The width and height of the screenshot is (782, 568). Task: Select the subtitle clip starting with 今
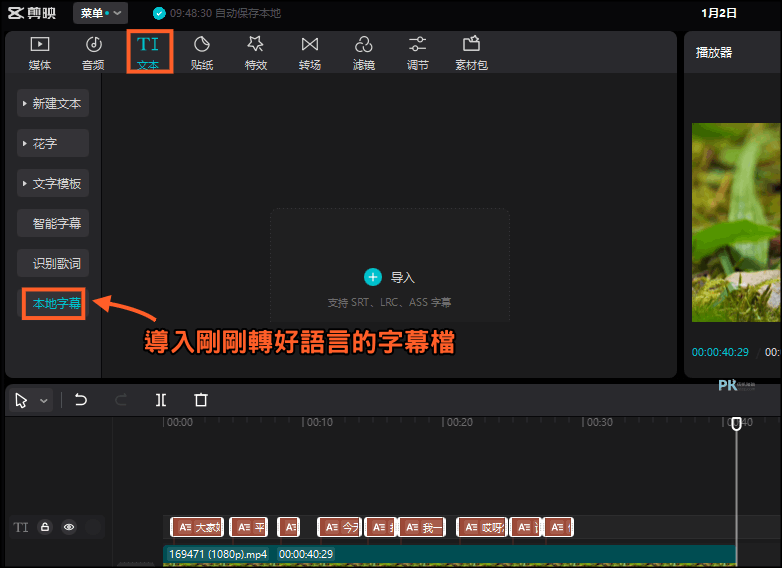point(340,527)
